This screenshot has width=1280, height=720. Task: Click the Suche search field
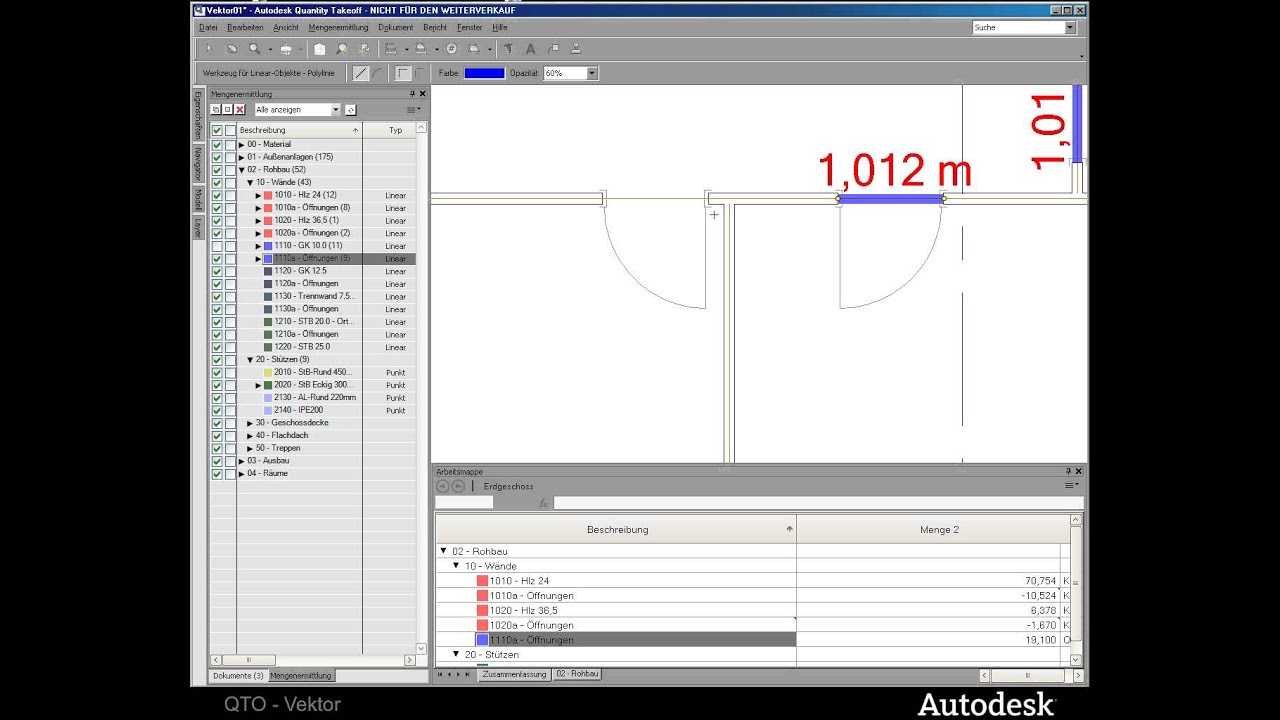1018,28
